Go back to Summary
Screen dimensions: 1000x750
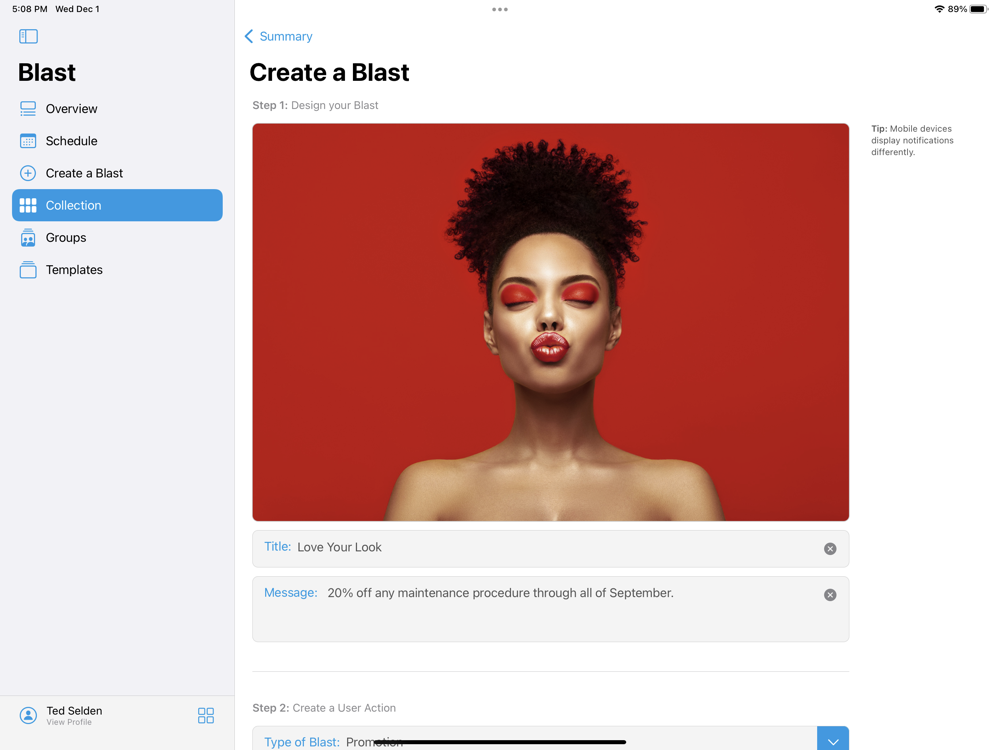(279, 36)
